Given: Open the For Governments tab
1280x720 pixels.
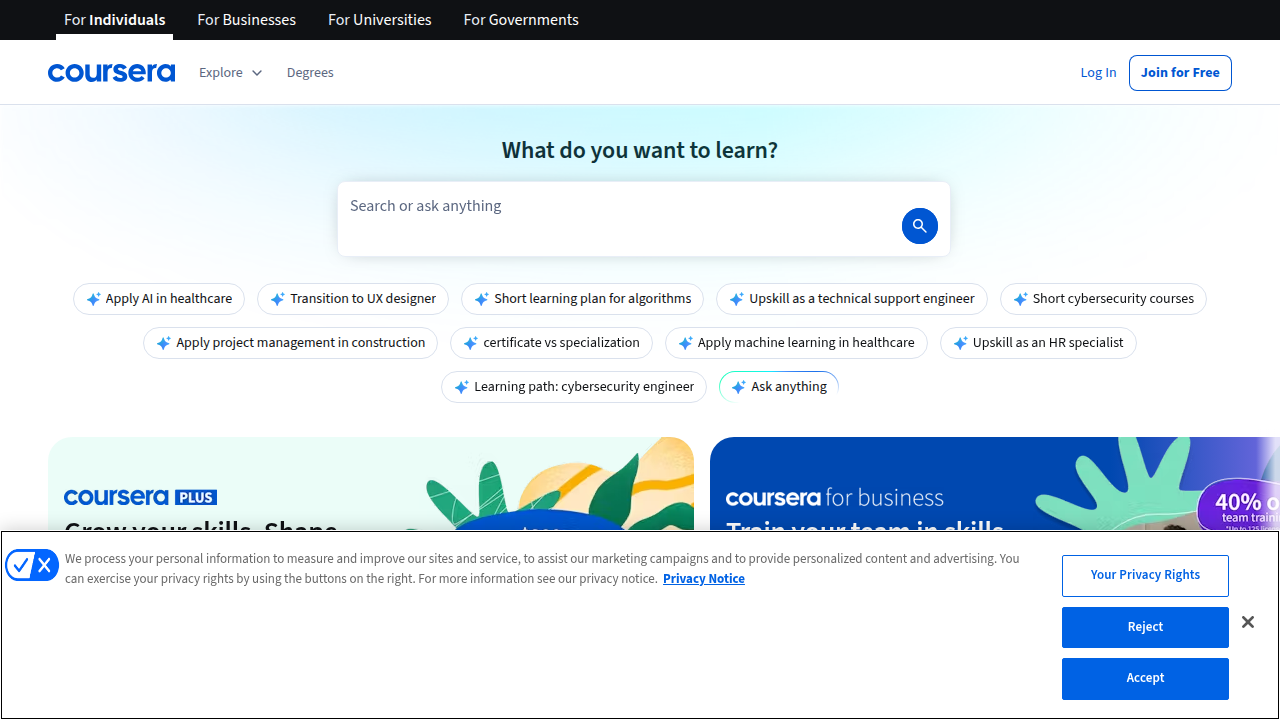Looking at the screenshot, I should coord(520,19).
